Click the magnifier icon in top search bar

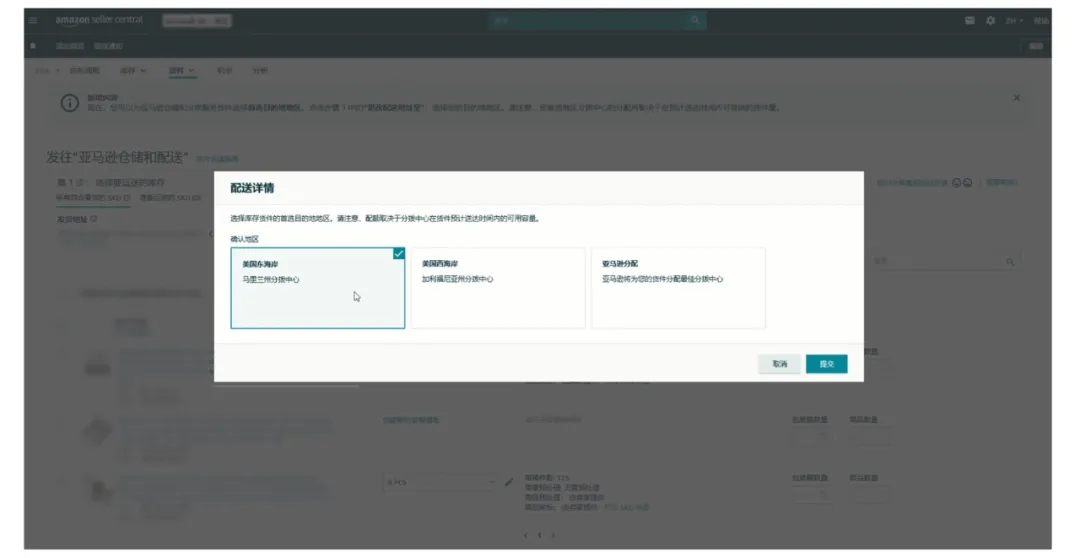[694, 20]
